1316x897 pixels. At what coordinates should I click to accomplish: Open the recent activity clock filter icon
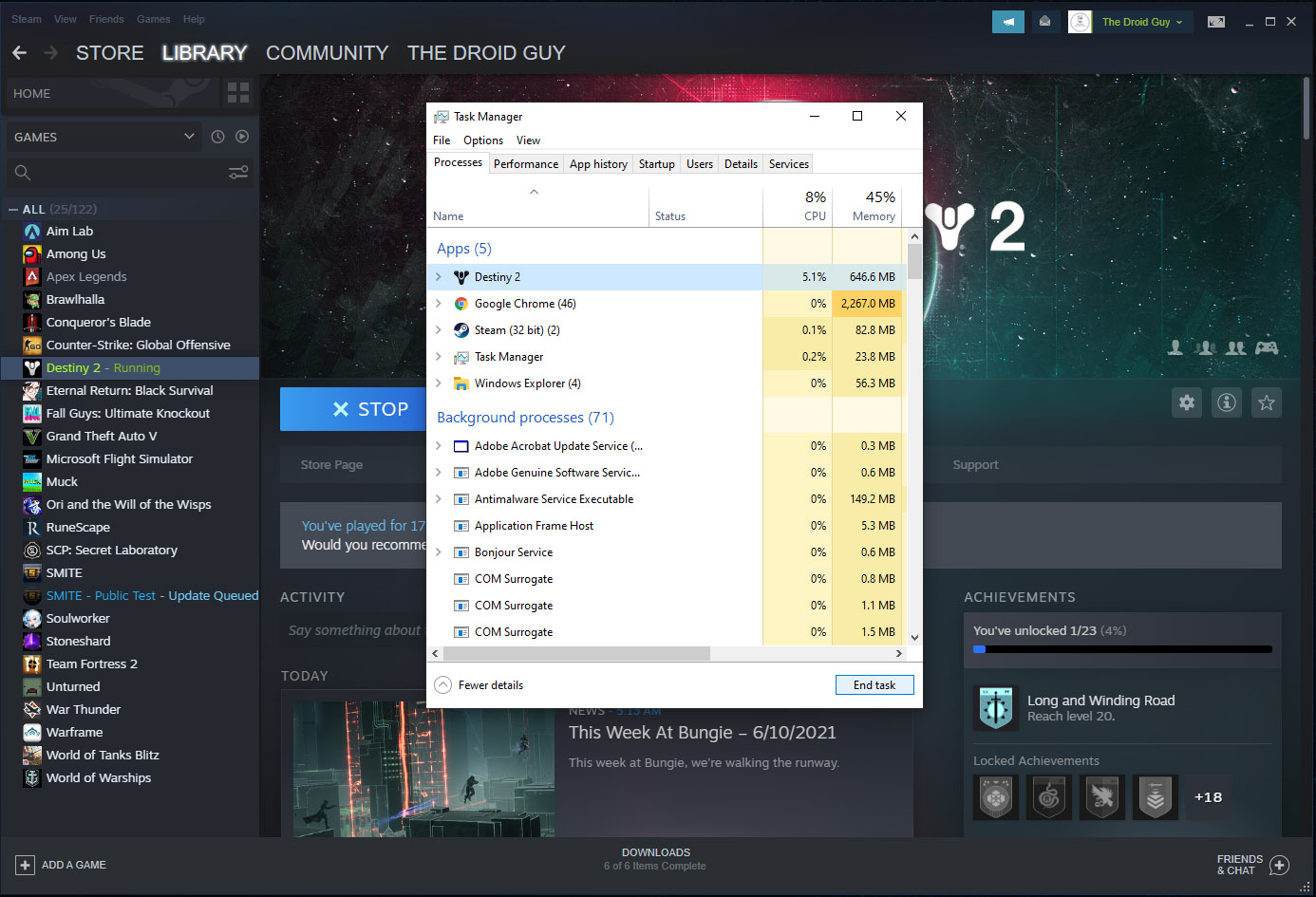click(x=217, y=137)
